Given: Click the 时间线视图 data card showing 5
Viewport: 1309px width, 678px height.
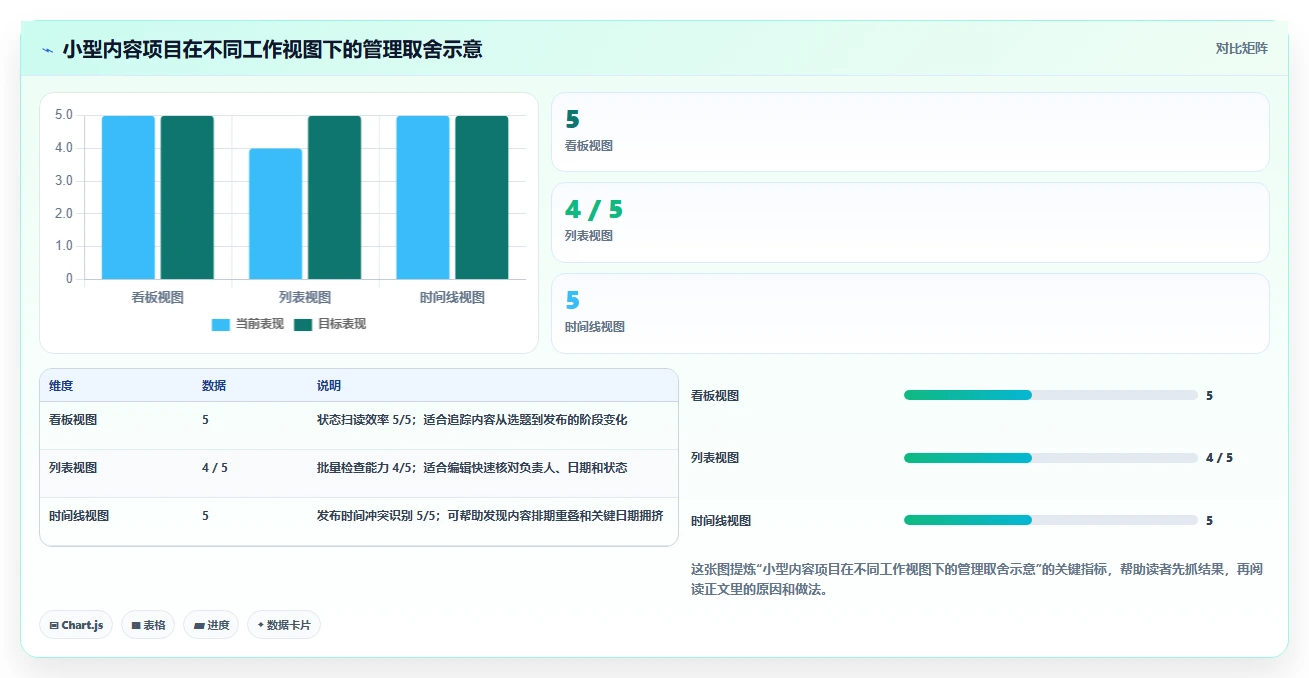Looking at the screenshot, I should pos(910,314).
